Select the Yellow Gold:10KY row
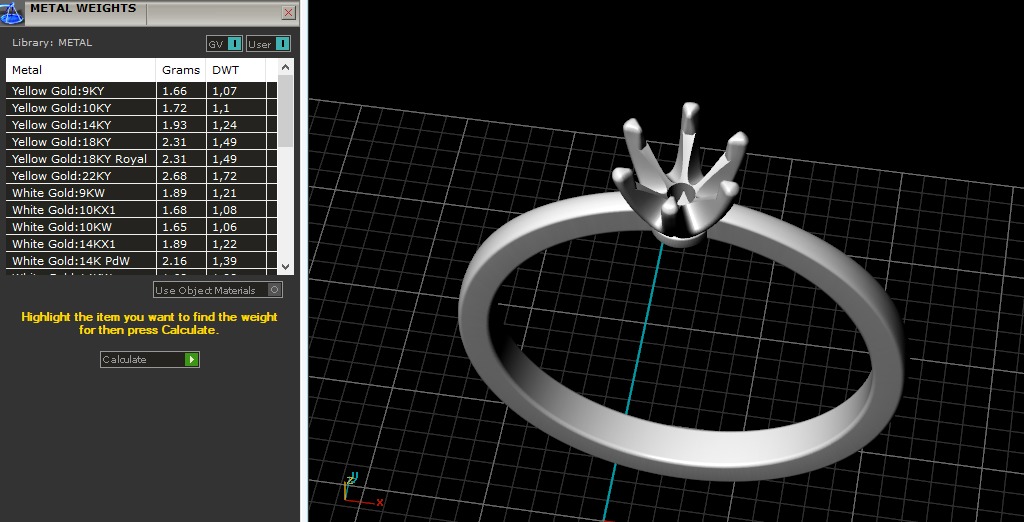The width and height of the screenshot is (1024, 522). pyautogui.click(x=141, y=108)
